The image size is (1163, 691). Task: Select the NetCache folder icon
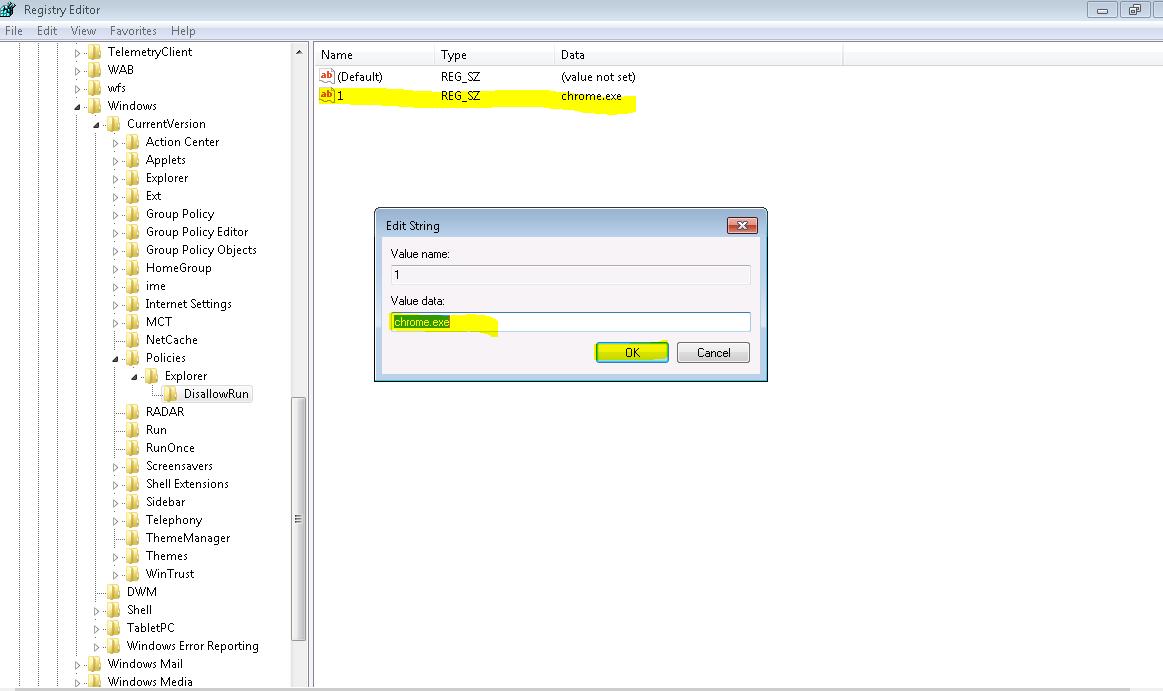click(x=133, y=340)
